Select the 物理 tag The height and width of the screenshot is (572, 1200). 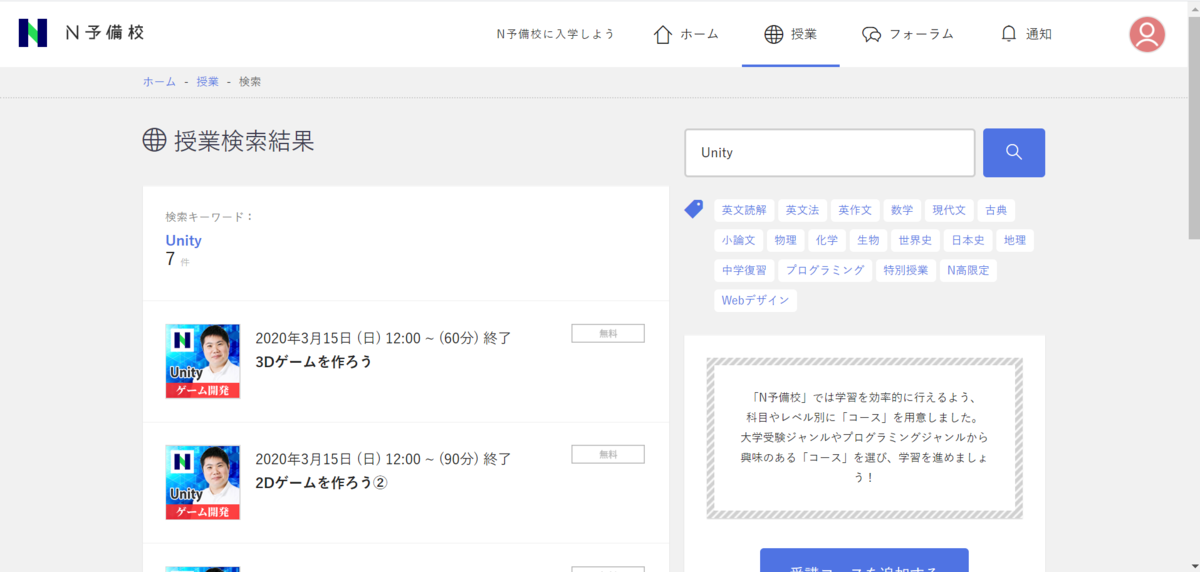pyautogui.click(x=786, y=240)
